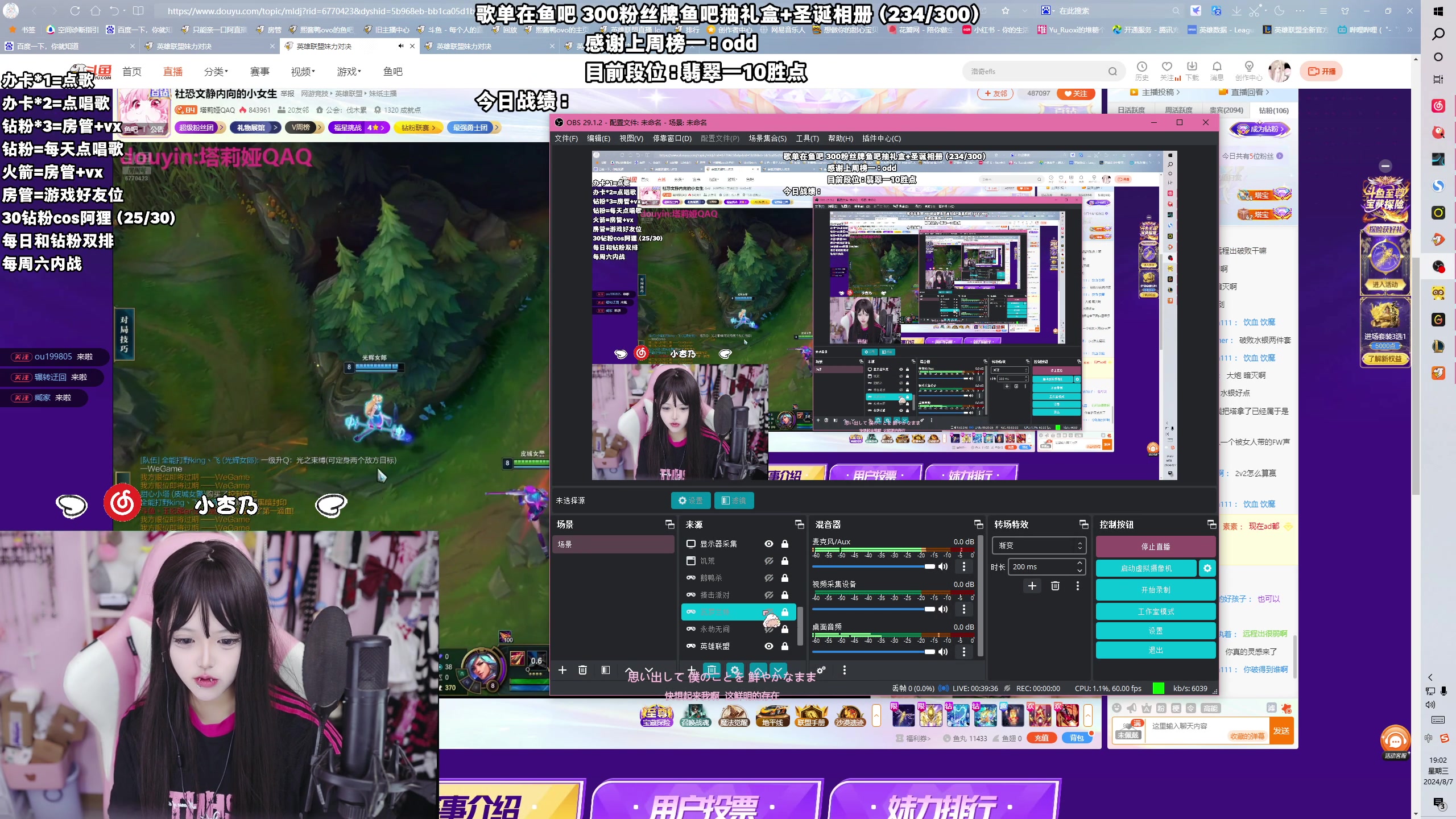1456x819 pixels.
Task: Add a transition with plus icon
Action: (x=1032, y=586)
